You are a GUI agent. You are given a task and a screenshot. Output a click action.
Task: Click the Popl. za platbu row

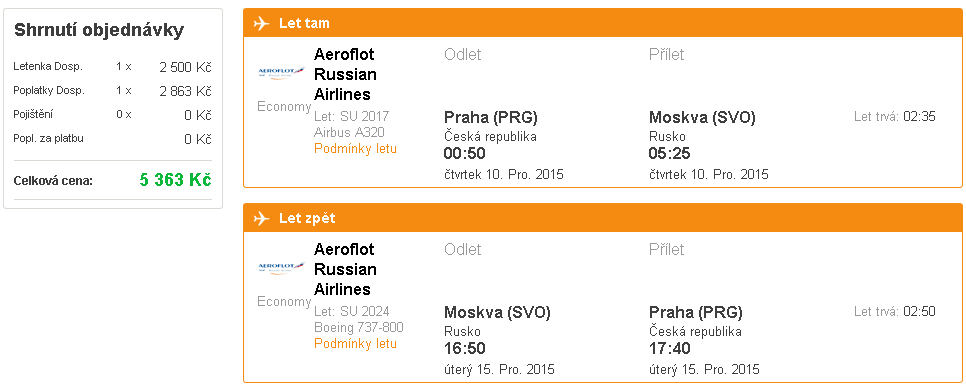(112, 139)
